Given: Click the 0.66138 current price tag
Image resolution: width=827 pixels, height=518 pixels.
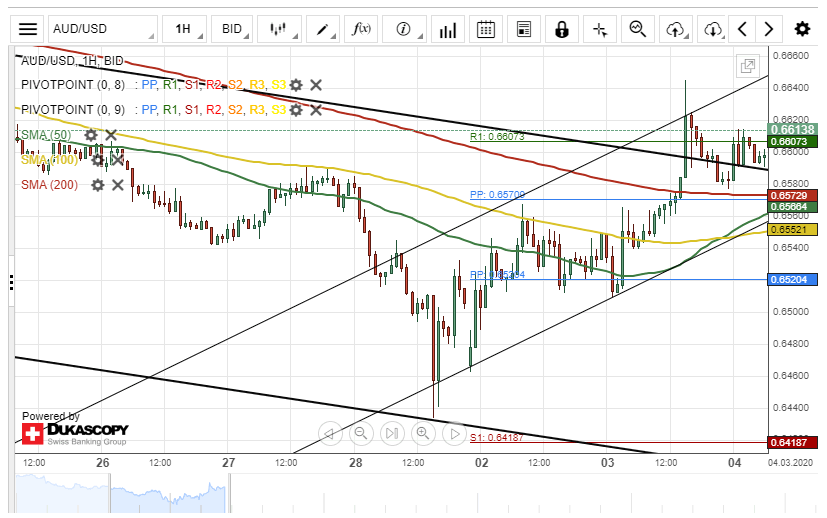Looking at the screenshot, I should tap(793, 130).
